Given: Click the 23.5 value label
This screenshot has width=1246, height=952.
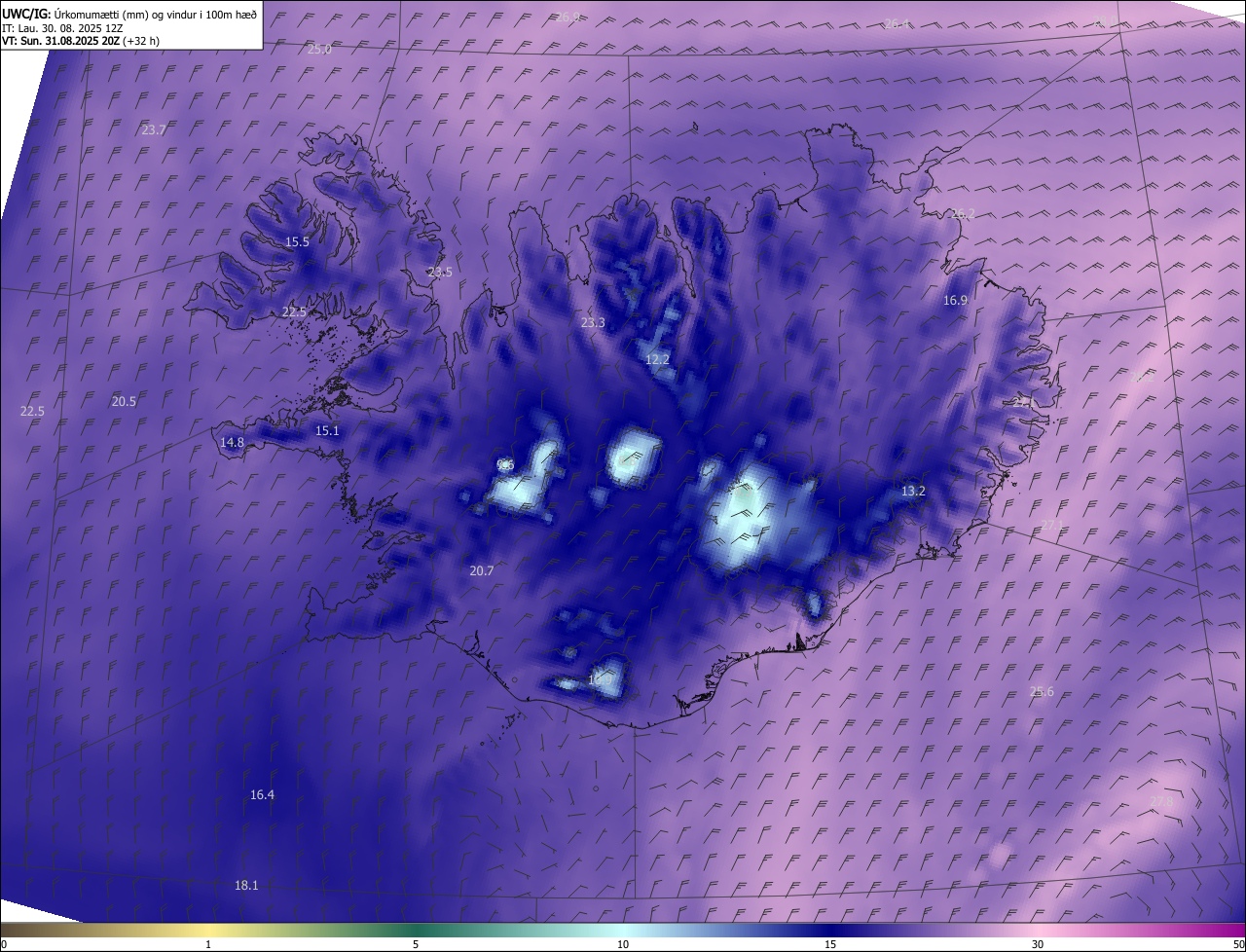Looking at the screenshot, I should click(x=440, y=272).
